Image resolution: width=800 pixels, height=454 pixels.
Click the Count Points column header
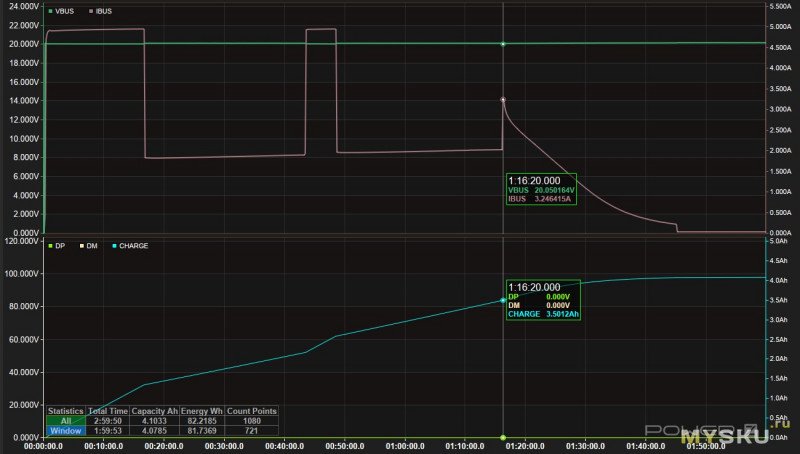pyautogui.click(x=252, y=410)
